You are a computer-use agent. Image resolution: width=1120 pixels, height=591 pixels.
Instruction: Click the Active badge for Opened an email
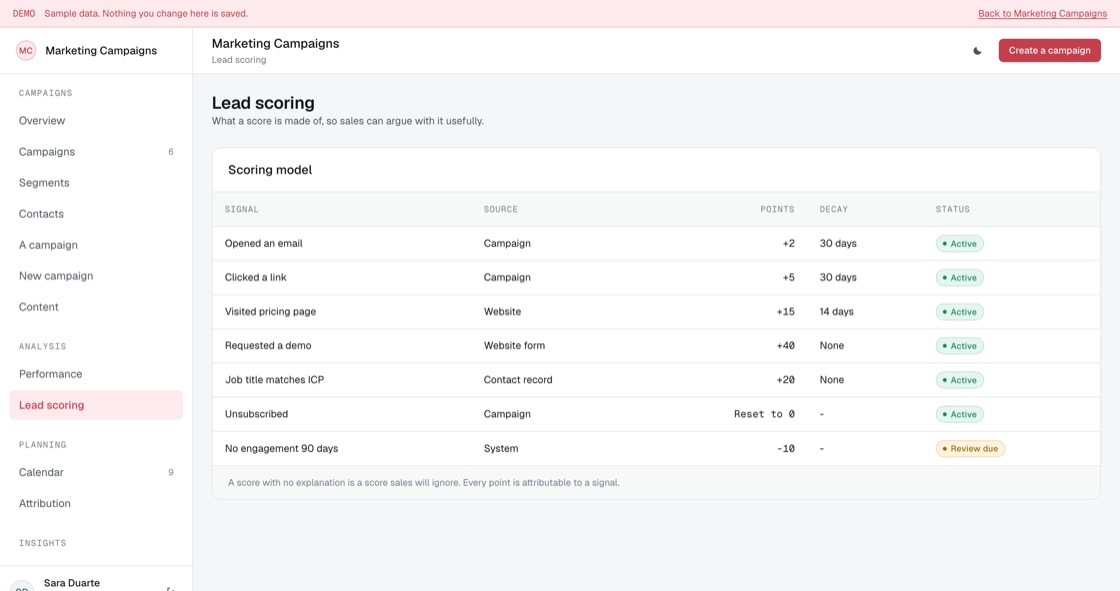[959, 244]
